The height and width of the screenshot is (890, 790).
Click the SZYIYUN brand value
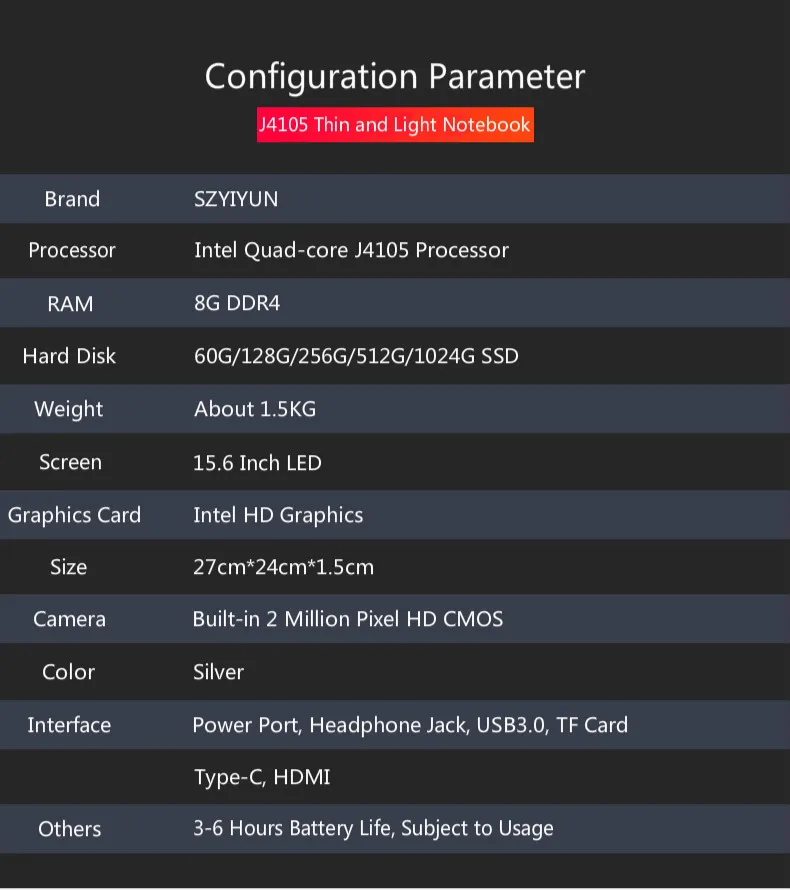click(x=236, y=199)
